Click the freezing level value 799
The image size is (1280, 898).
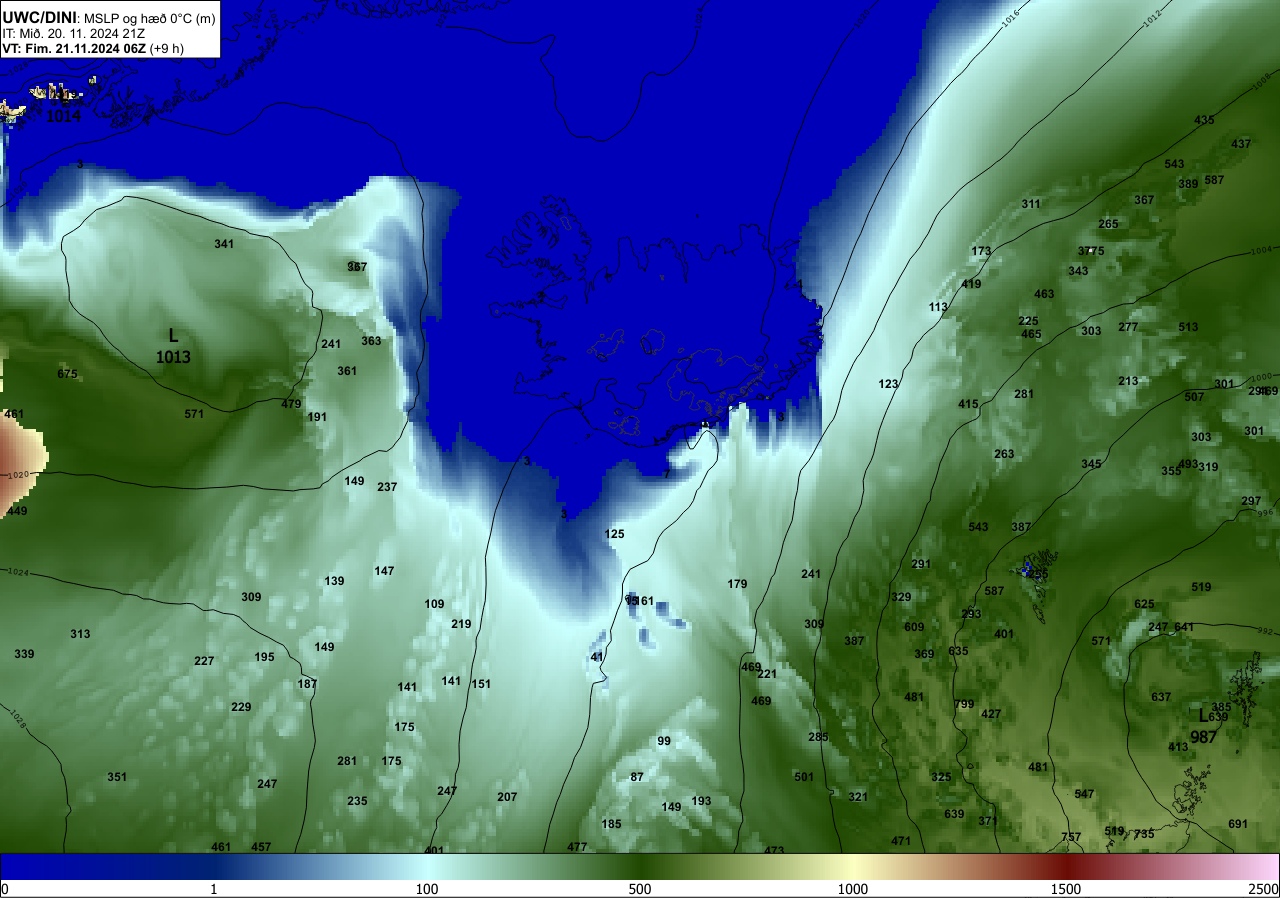[x=964, y=704]
